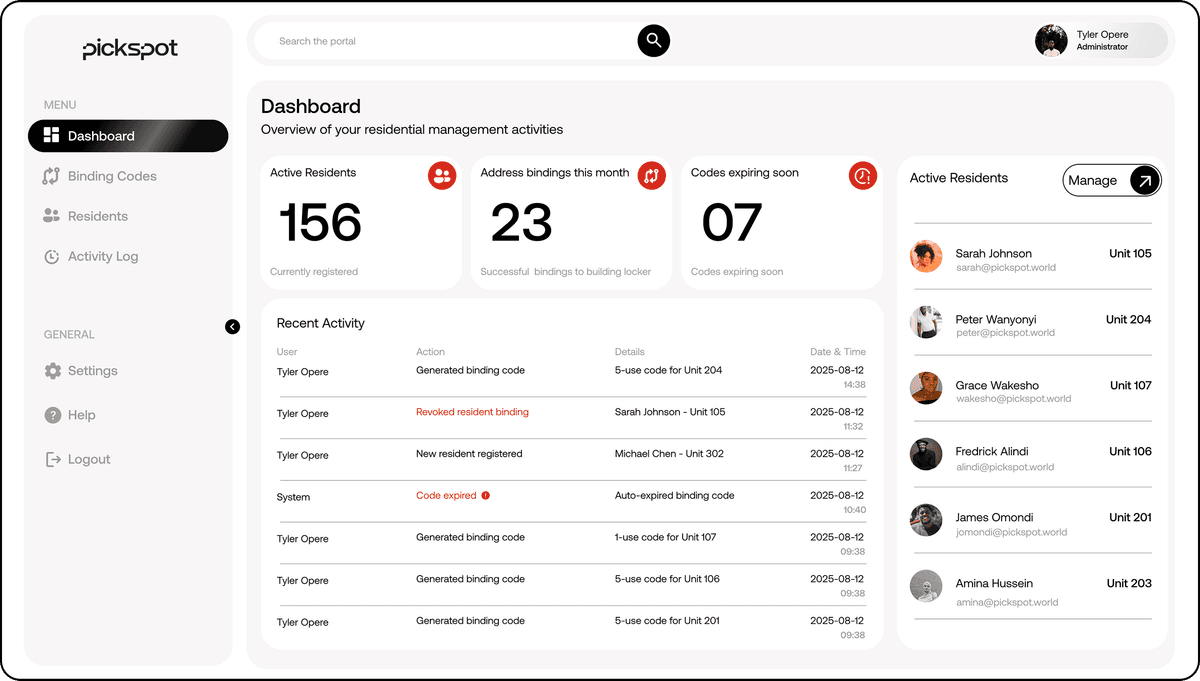Screen dimensions: 1200x681
Task: Click James Omondi's avatar photo
Action: tap(926, 520)
